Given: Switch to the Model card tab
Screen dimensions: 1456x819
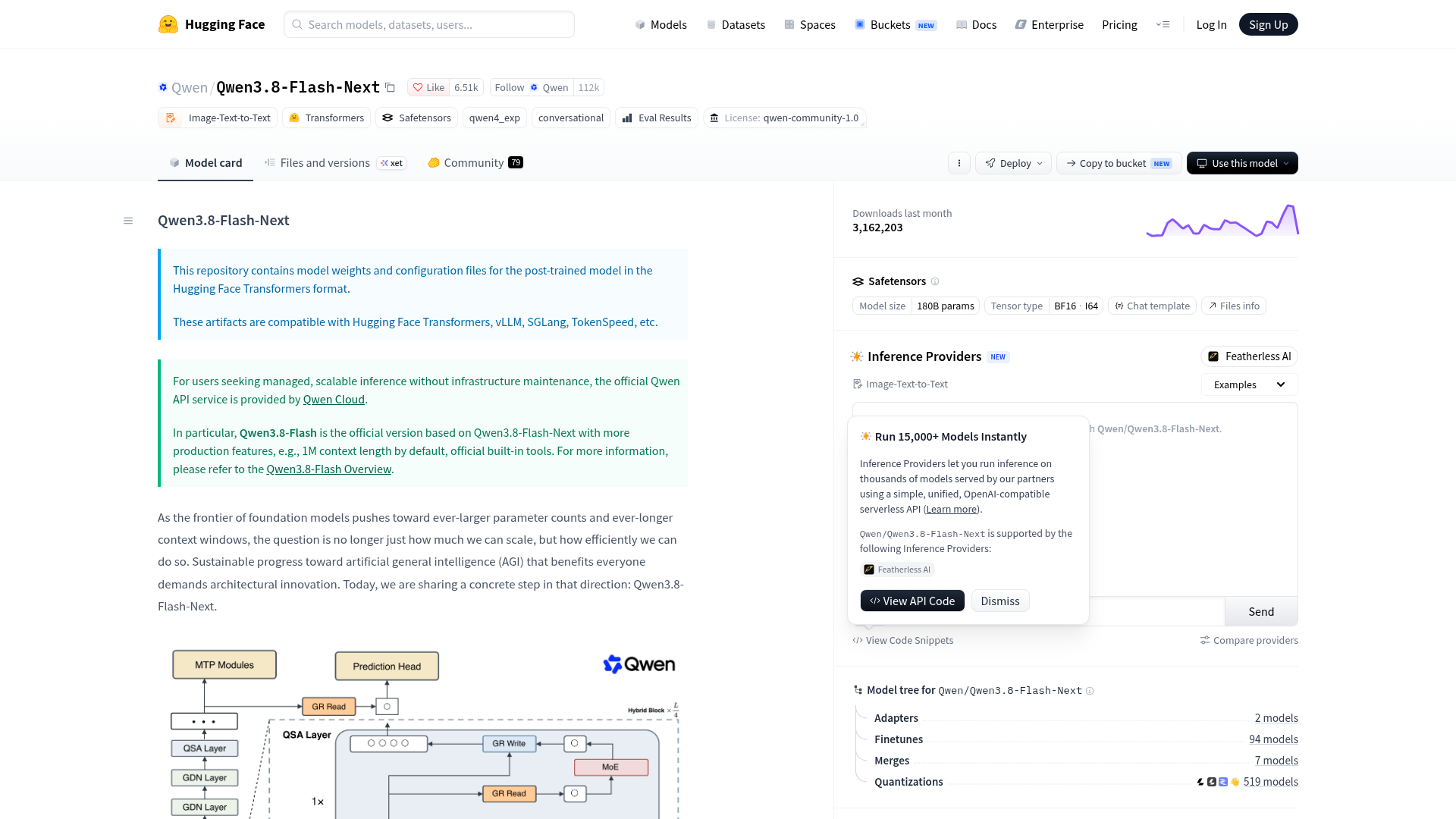Looking at the screenshot, I should [x=206, y=162].
